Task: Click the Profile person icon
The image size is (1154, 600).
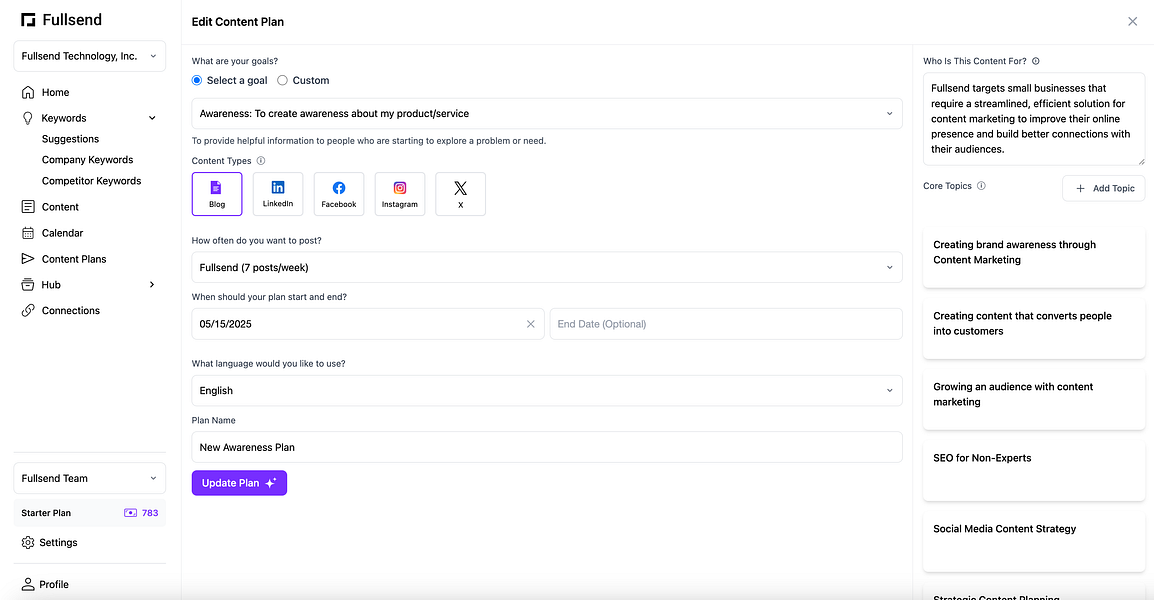Action: click(x=28, y=584)
